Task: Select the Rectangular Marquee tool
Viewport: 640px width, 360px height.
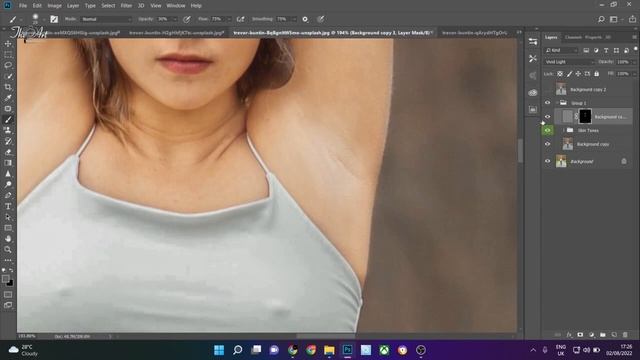Action: click(x=8, y=54)
